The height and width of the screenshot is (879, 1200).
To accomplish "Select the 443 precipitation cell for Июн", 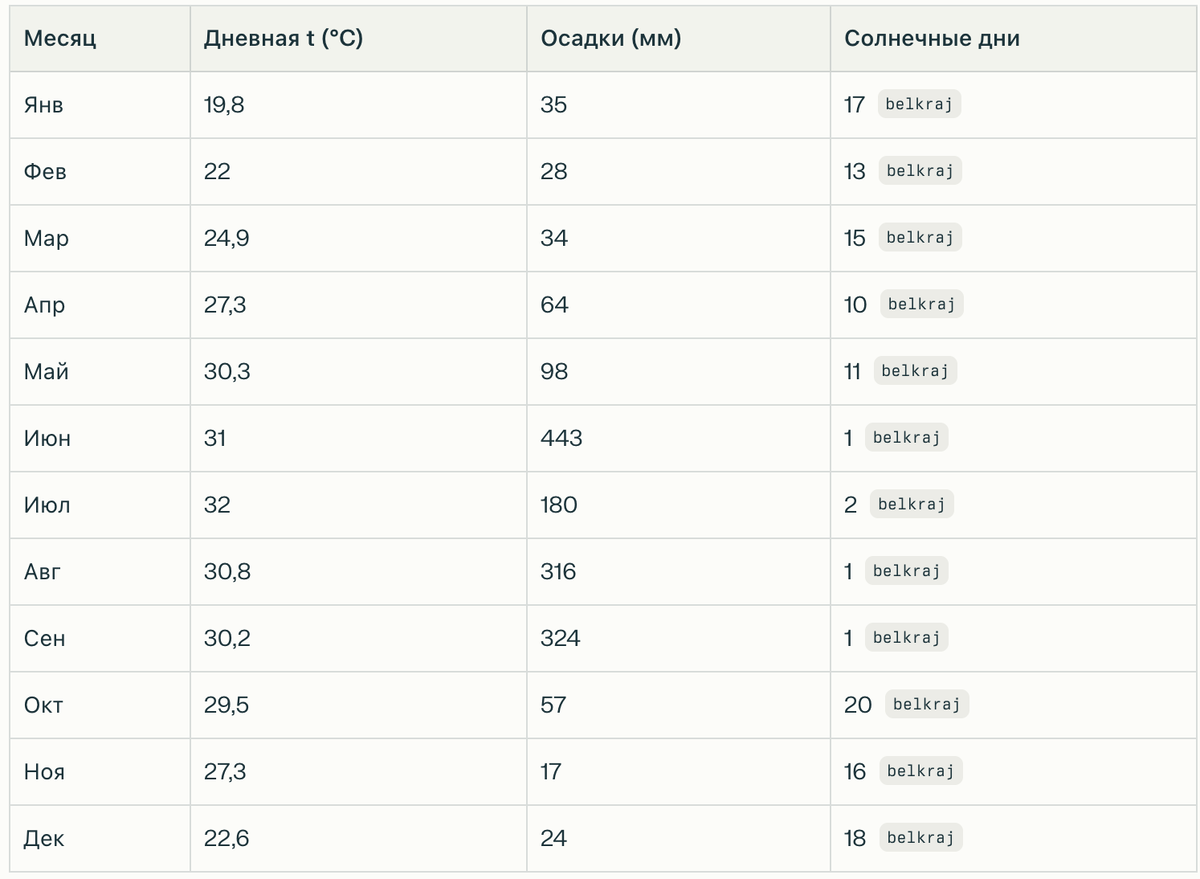I will tap(679, 438).
